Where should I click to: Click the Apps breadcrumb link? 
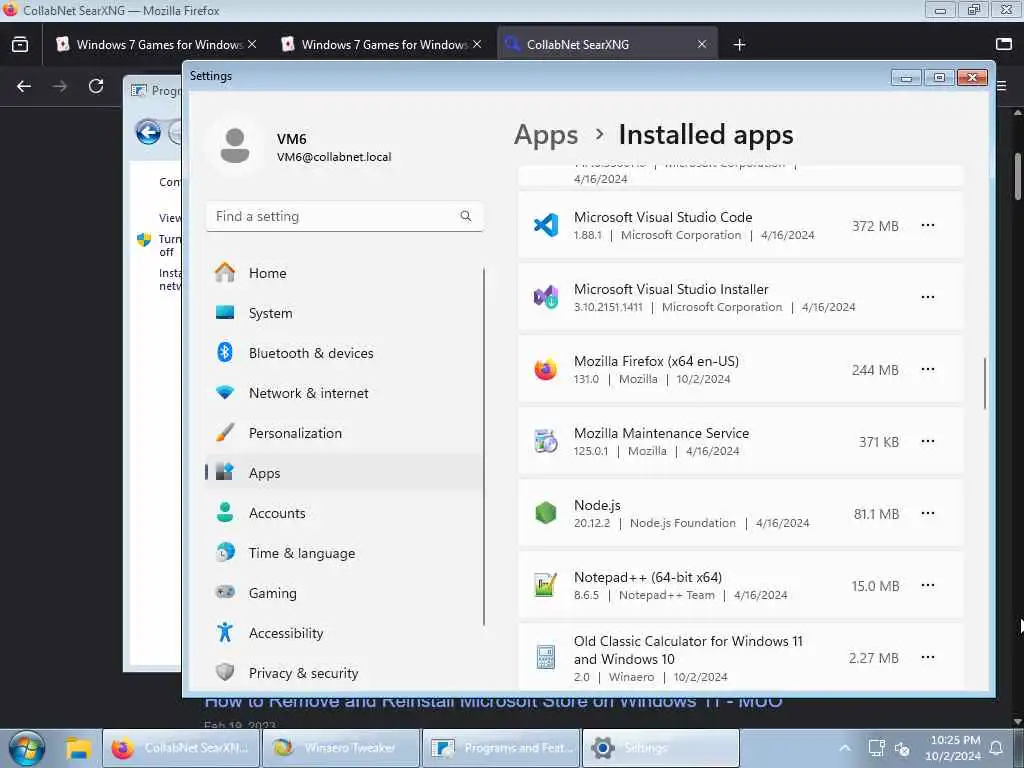[x=546, y=135]
